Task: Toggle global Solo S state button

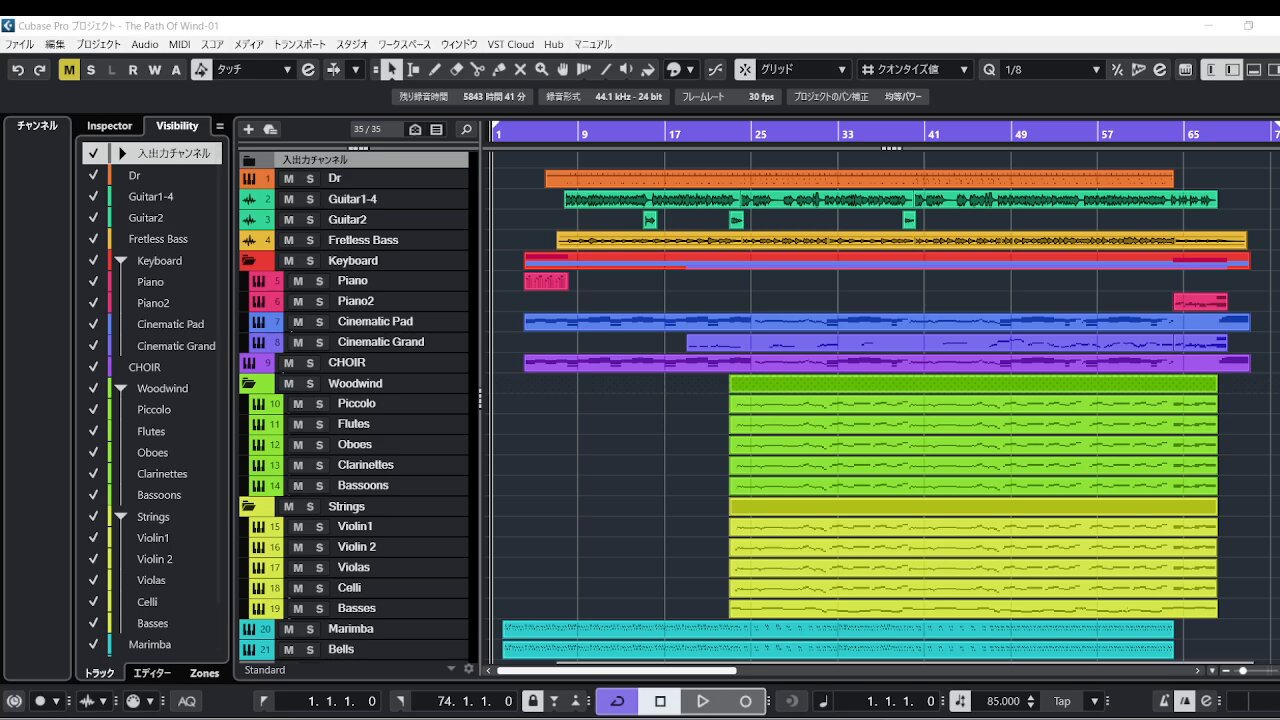Action: click(x=91, y=70)
